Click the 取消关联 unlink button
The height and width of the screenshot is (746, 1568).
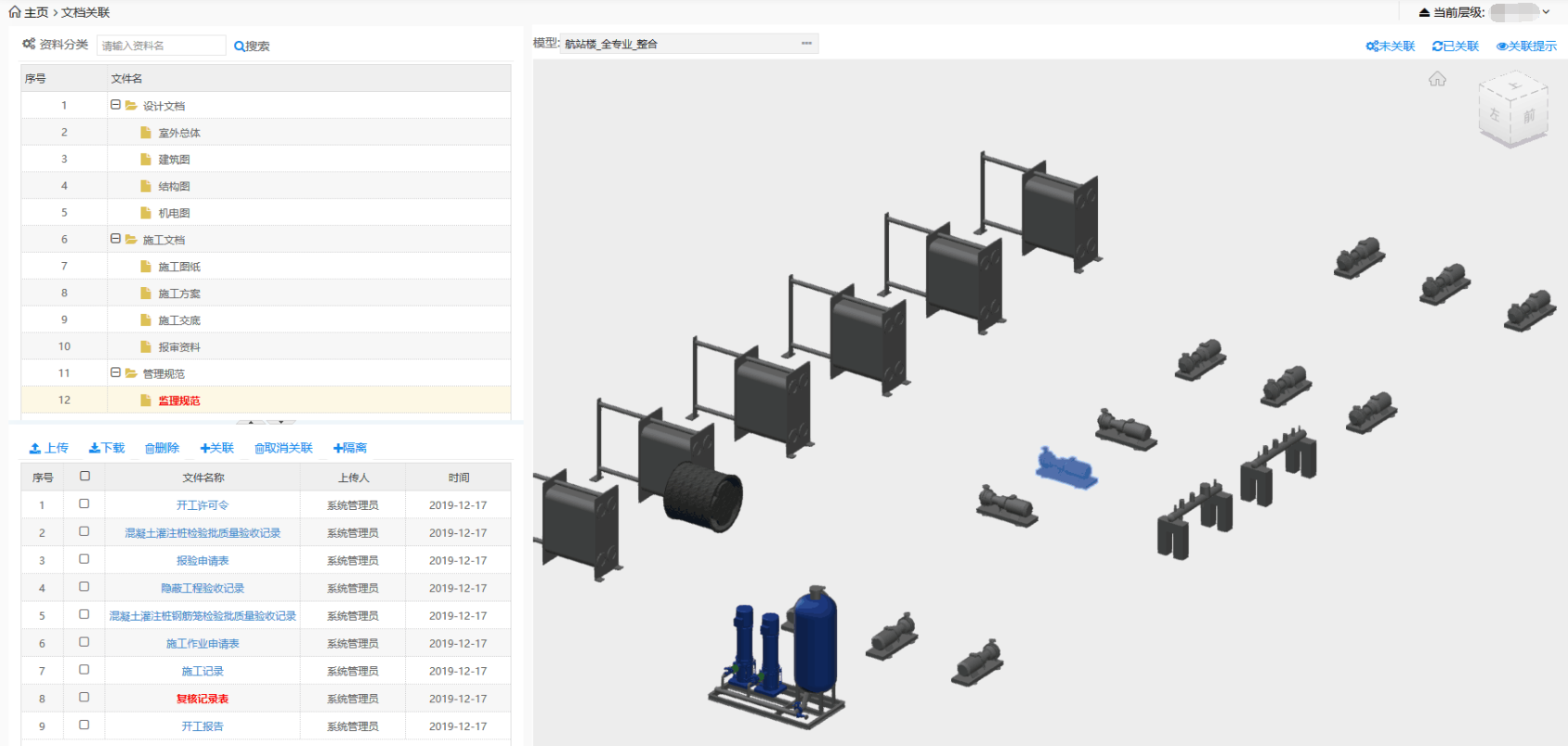coord(284,449)
